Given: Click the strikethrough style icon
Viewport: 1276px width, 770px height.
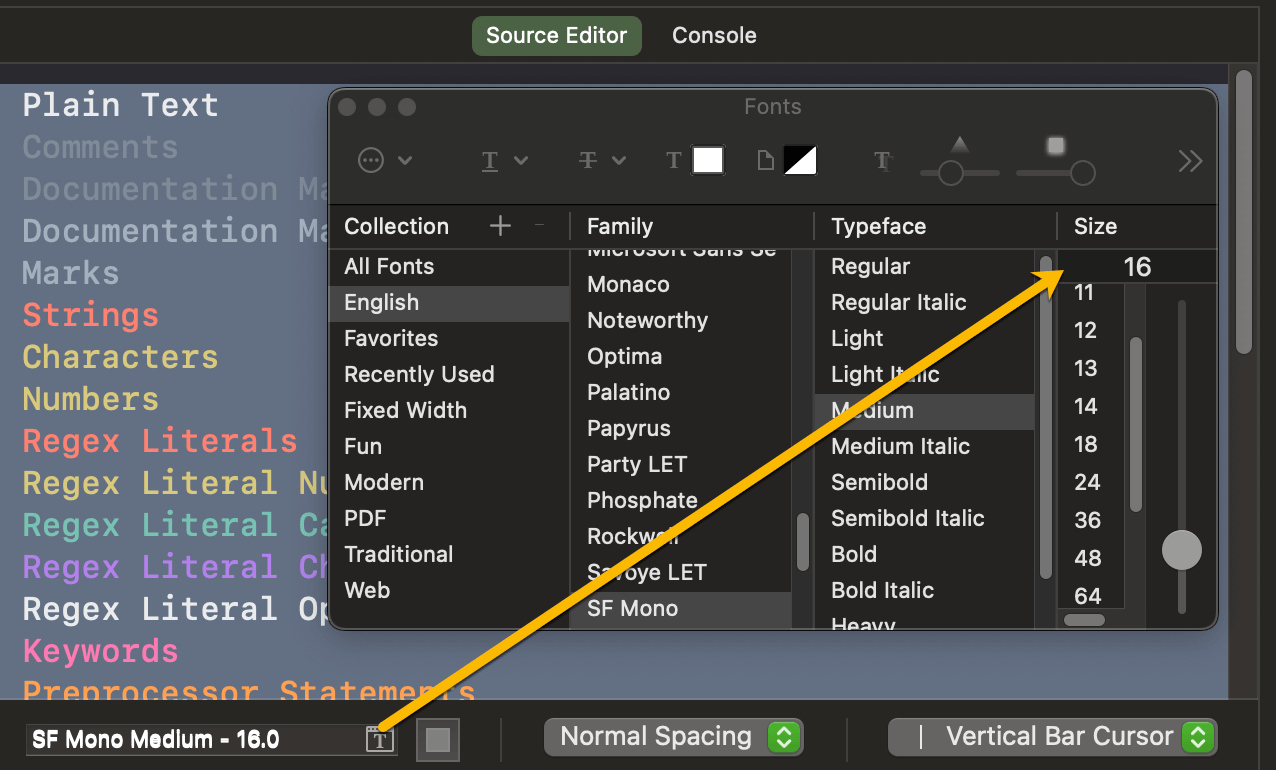Looking at the screenshot, I should pyautogui.click(x=588, y=160).
